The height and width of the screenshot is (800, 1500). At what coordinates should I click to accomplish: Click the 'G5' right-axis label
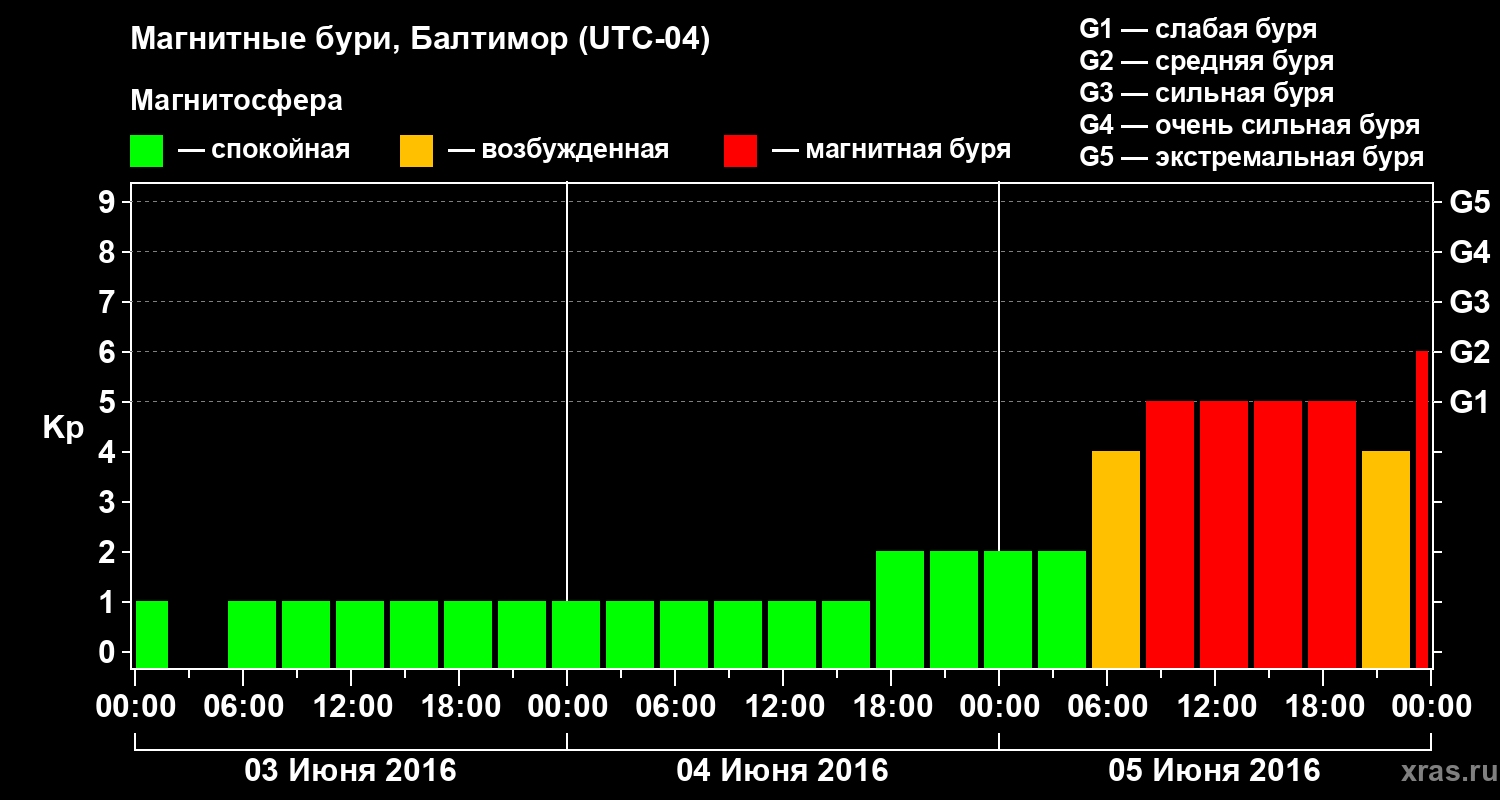click(1470, 202)
